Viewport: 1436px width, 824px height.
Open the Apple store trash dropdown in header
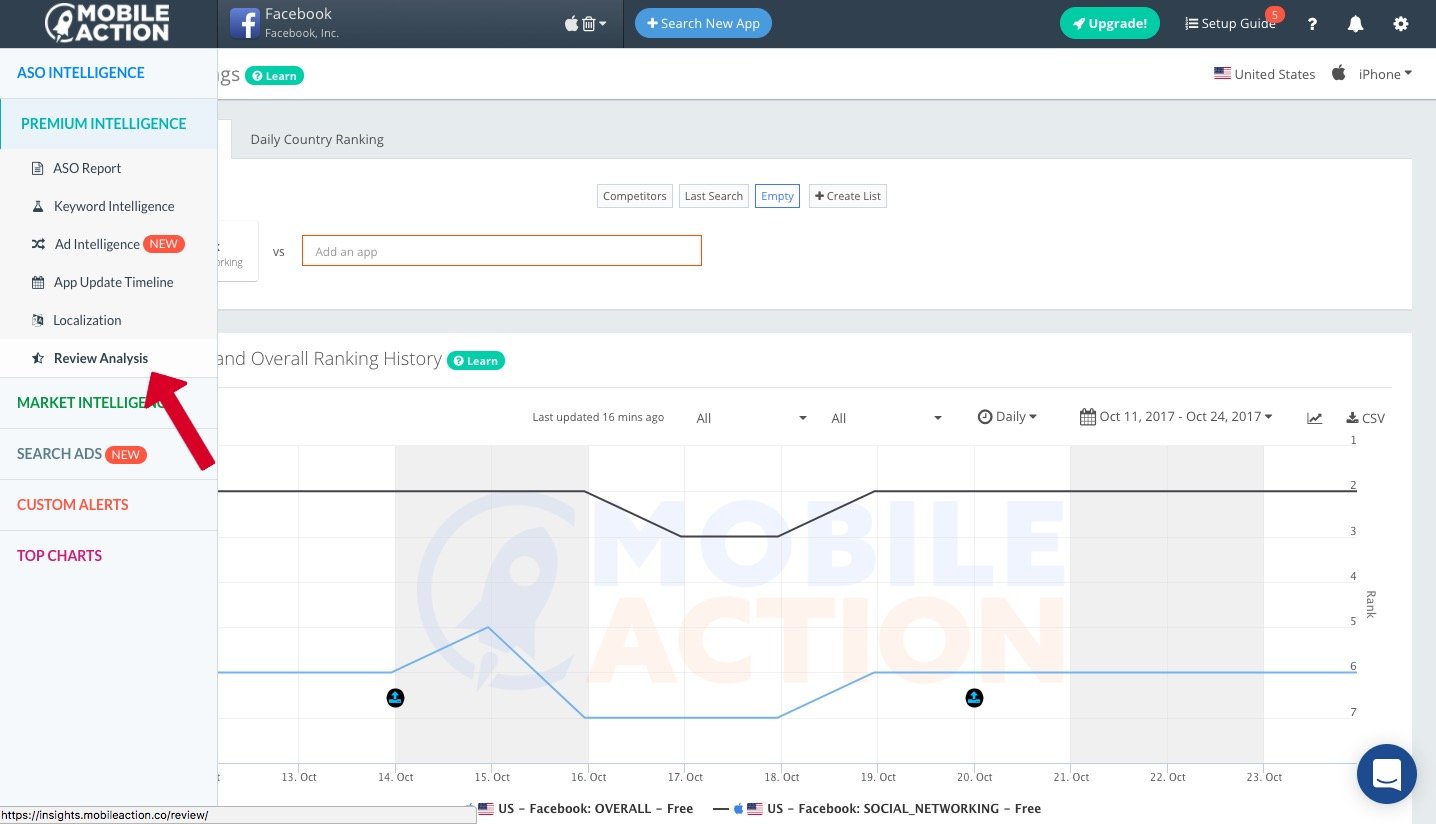coord(586,23)
